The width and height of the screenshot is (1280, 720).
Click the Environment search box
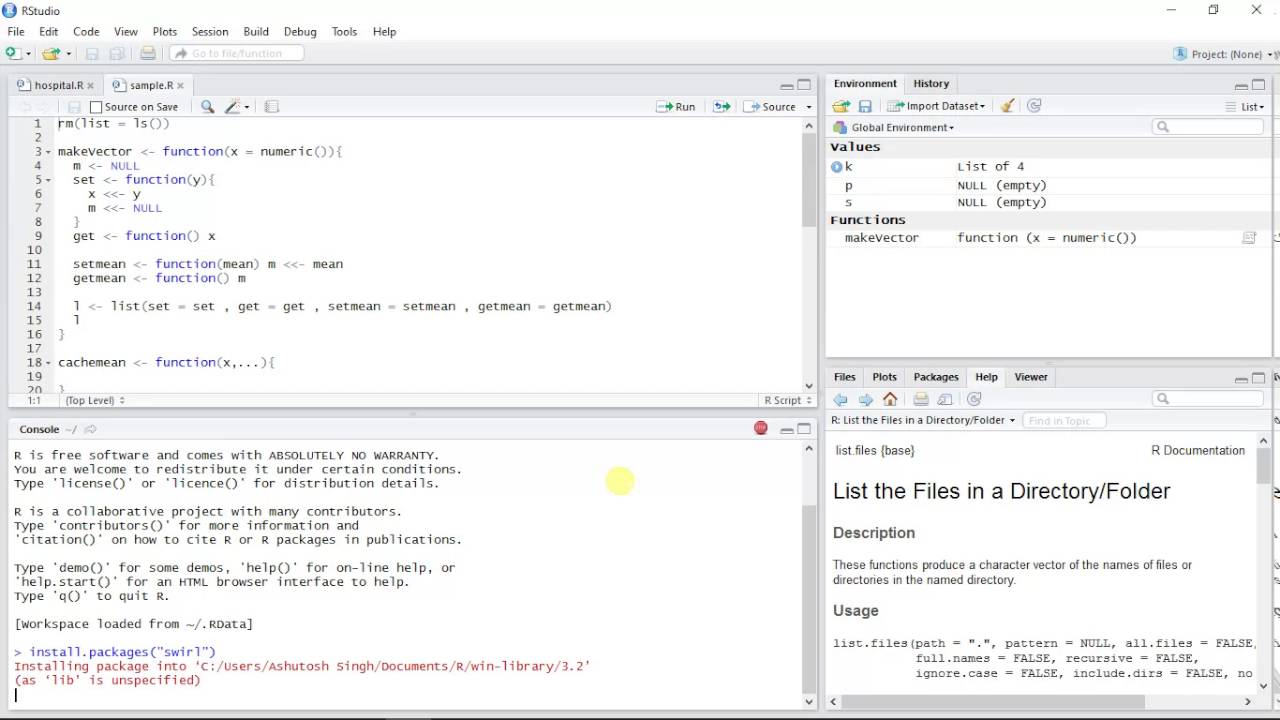click(1208, 127)
